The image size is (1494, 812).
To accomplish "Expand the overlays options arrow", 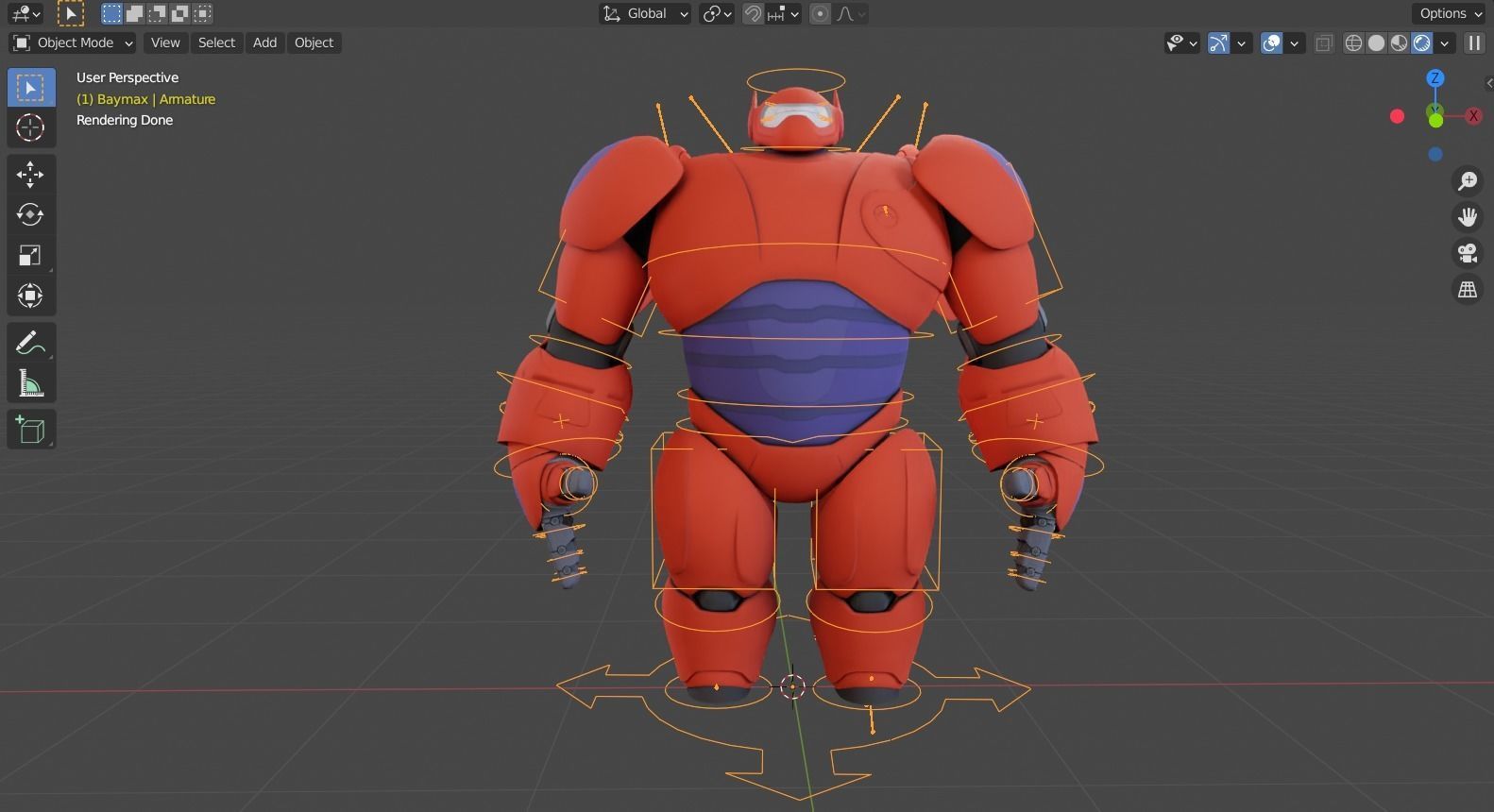I will [x=1295, y=42].
